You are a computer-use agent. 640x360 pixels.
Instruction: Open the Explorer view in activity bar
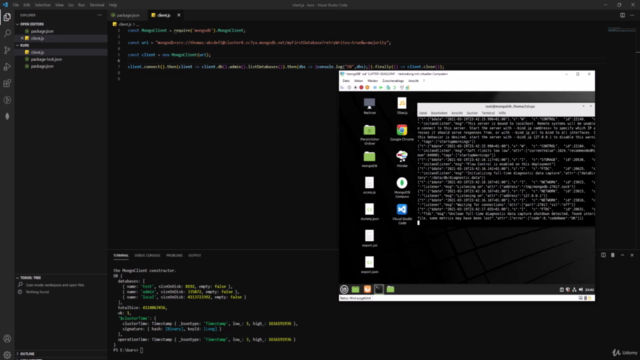click(7, 17)
